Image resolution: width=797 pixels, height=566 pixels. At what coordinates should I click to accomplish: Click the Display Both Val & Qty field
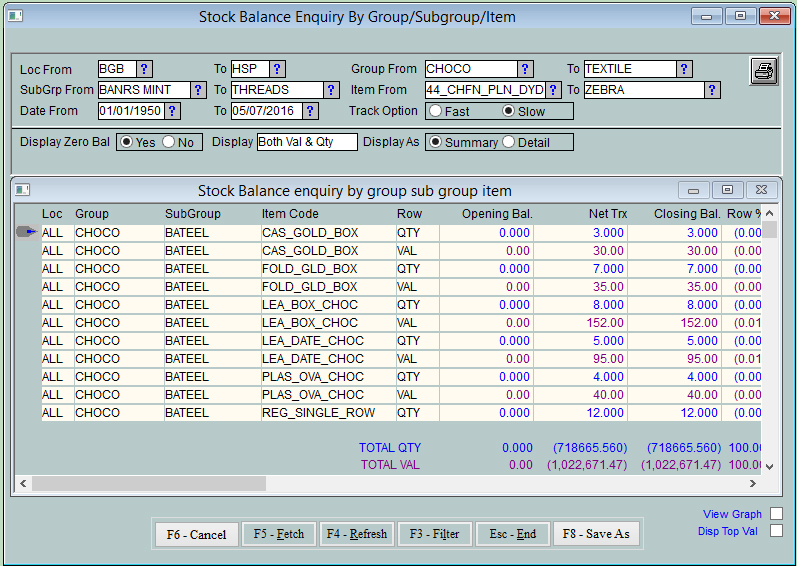click(307, 142)
